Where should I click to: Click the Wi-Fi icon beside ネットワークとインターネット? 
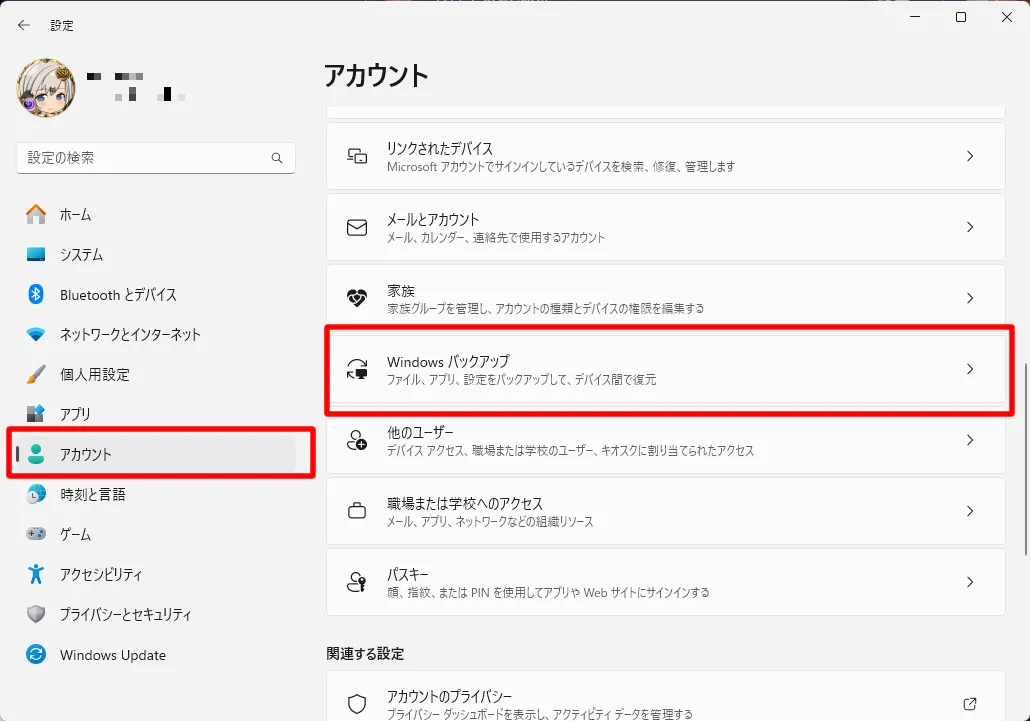[35, 334]
